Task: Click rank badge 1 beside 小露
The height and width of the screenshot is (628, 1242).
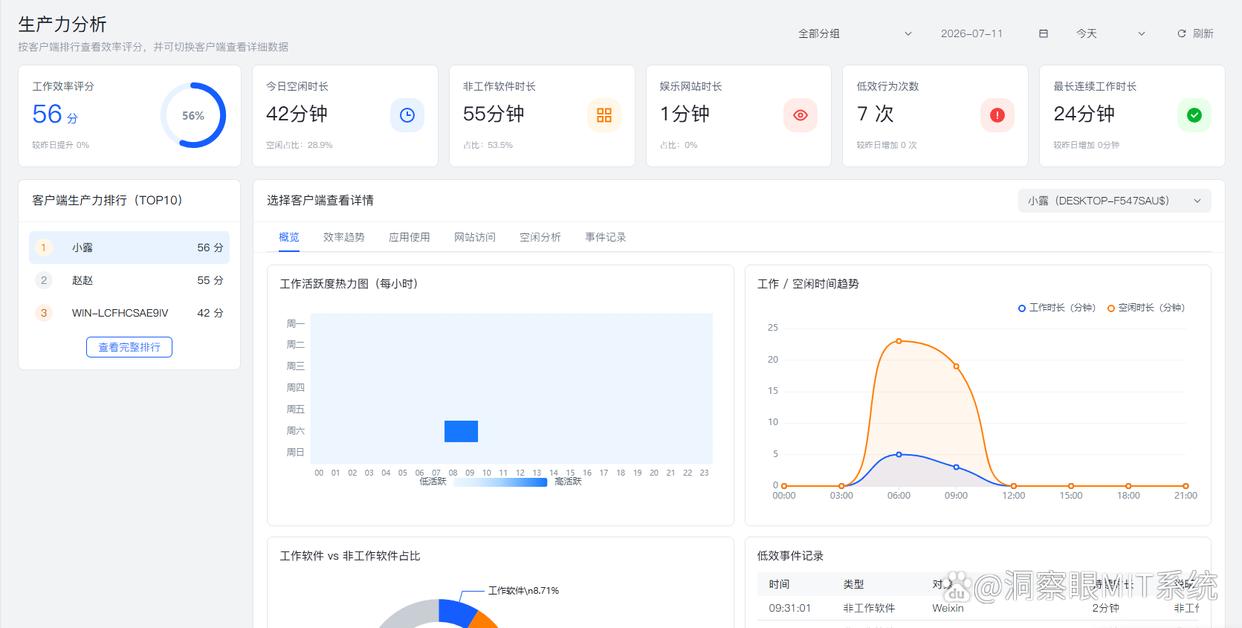Action: tap(43, 247)
